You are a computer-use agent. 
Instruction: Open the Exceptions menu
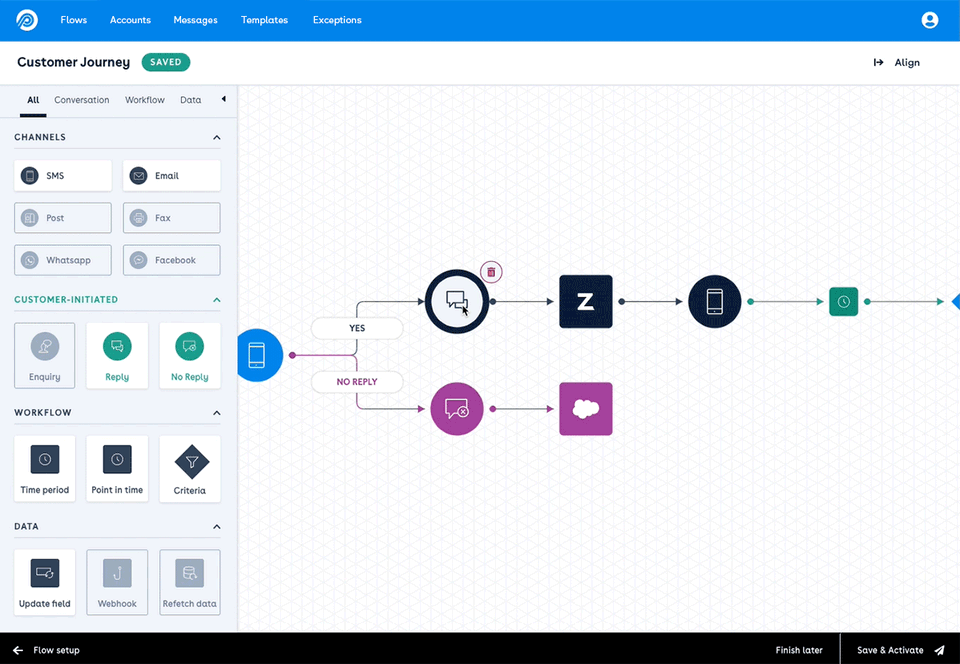(337, 20)
